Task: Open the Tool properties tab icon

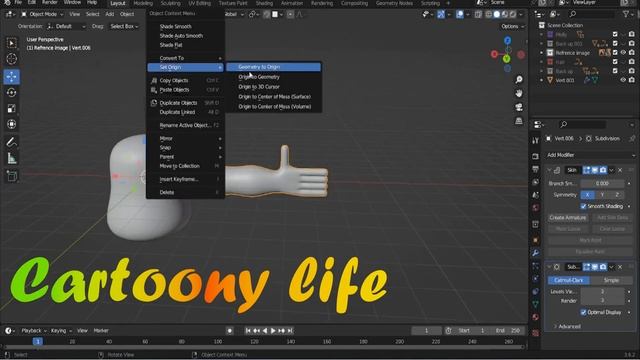Action: pos(536,141)
